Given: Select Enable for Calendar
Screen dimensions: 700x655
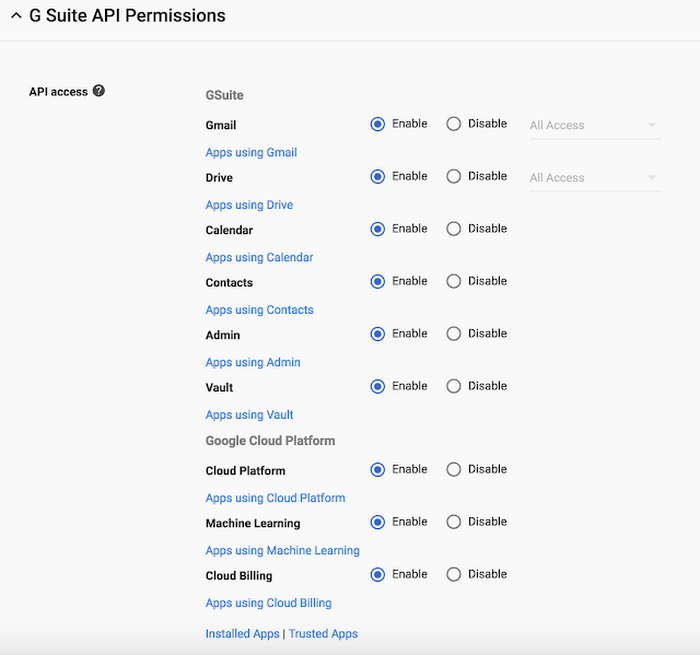Looking at the screenshot, I should click(x=378, y=229).
